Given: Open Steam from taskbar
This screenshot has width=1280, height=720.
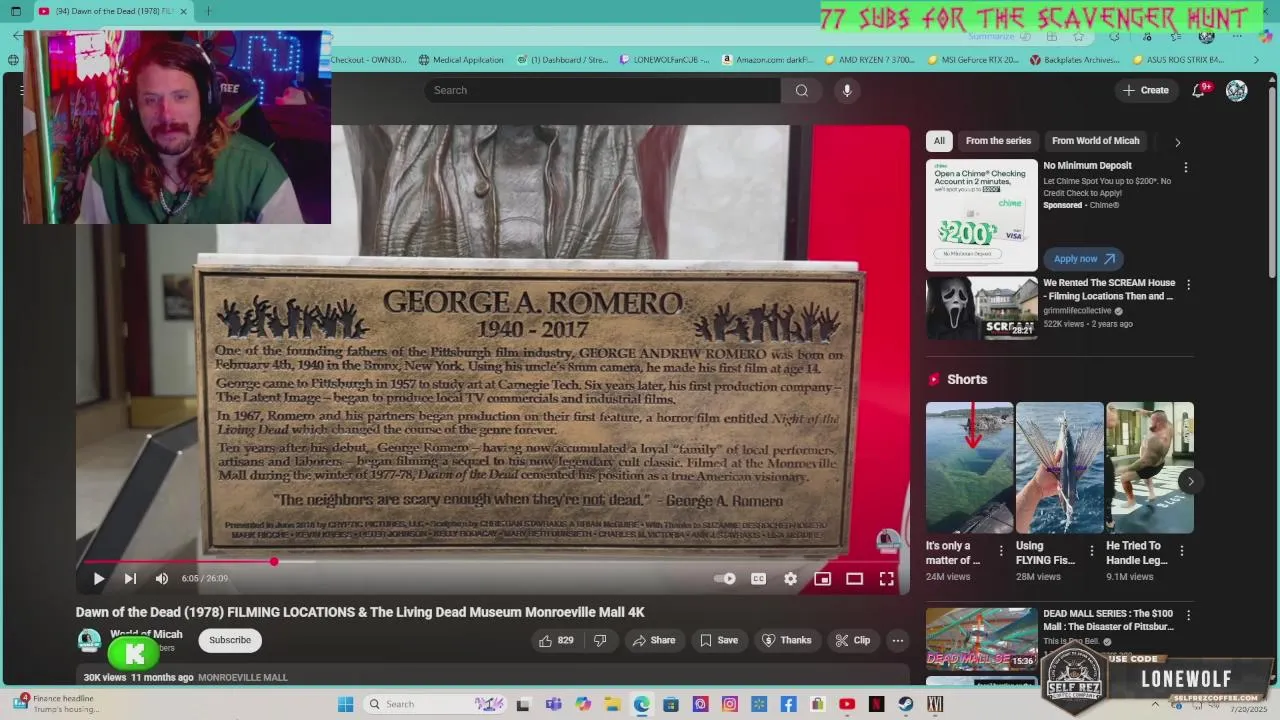Looking at the screenshot, I should point(906,704).
